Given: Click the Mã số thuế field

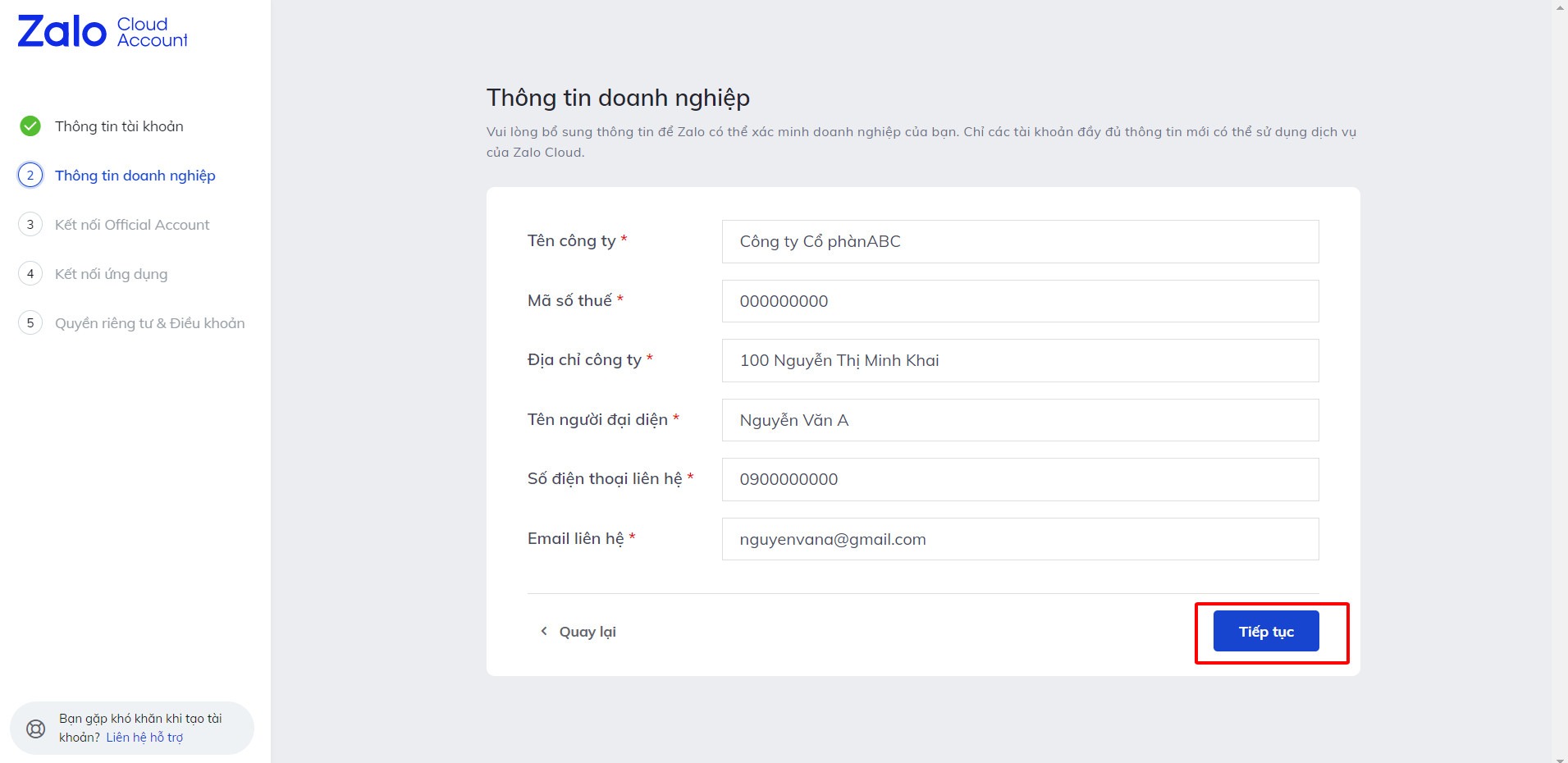Looking at the screenshot, I should [1020, 301].
